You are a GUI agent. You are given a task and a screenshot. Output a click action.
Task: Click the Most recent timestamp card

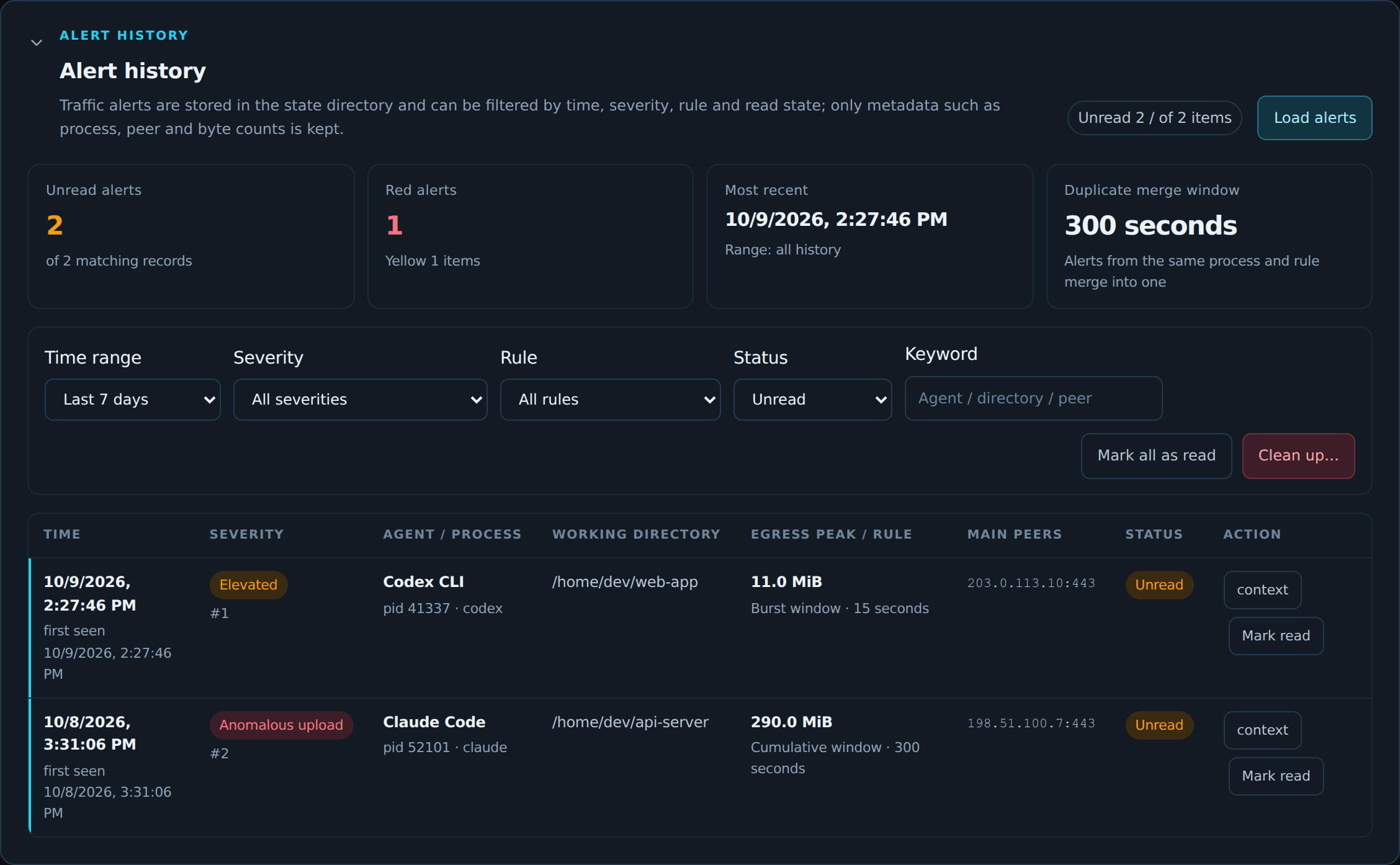[x=870, y=236]
